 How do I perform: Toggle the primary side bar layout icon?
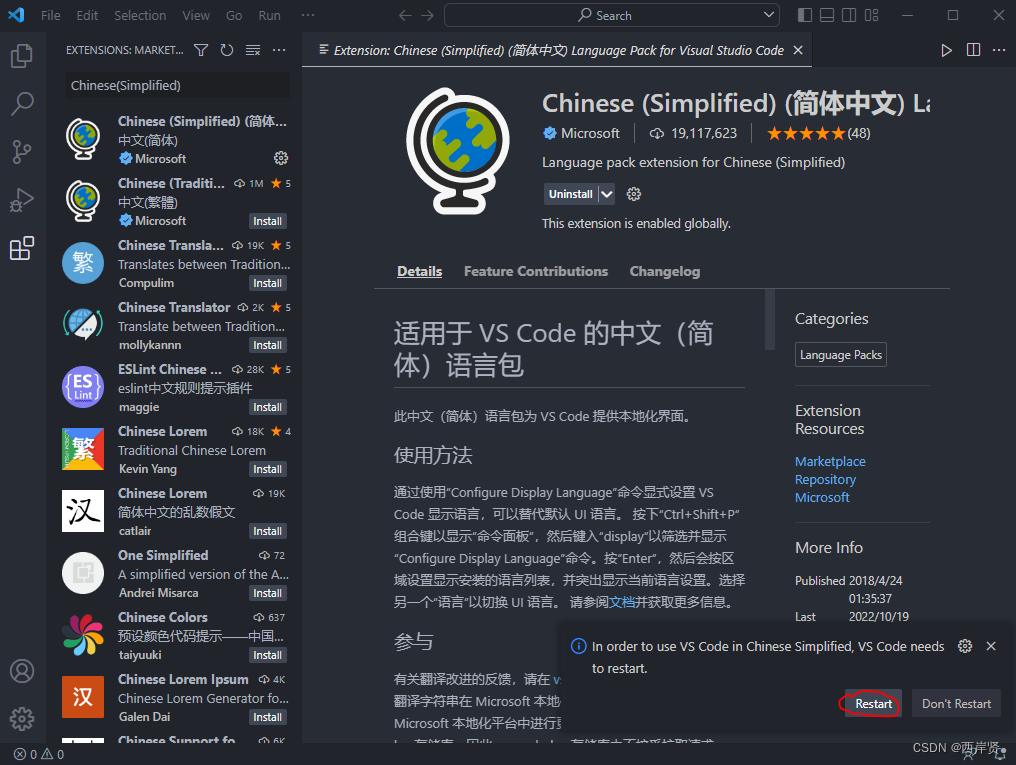(x=805, y=16)
